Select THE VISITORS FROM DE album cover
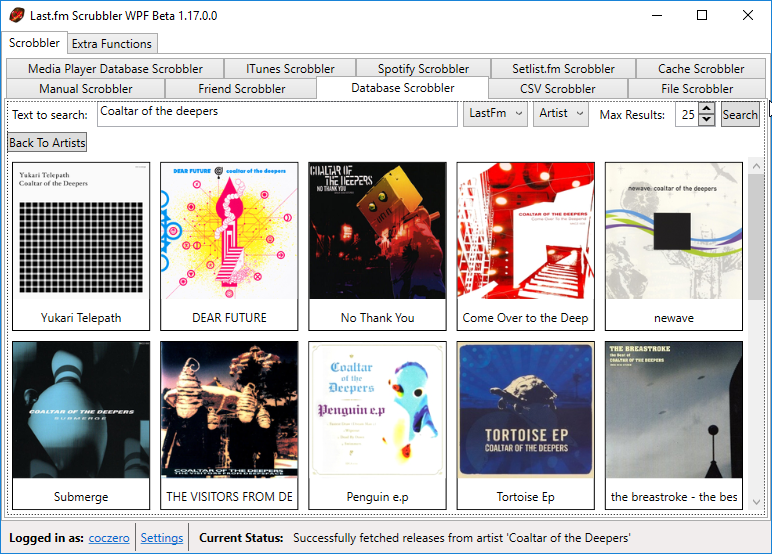772x554 pixels. click(x=229, y=410)
